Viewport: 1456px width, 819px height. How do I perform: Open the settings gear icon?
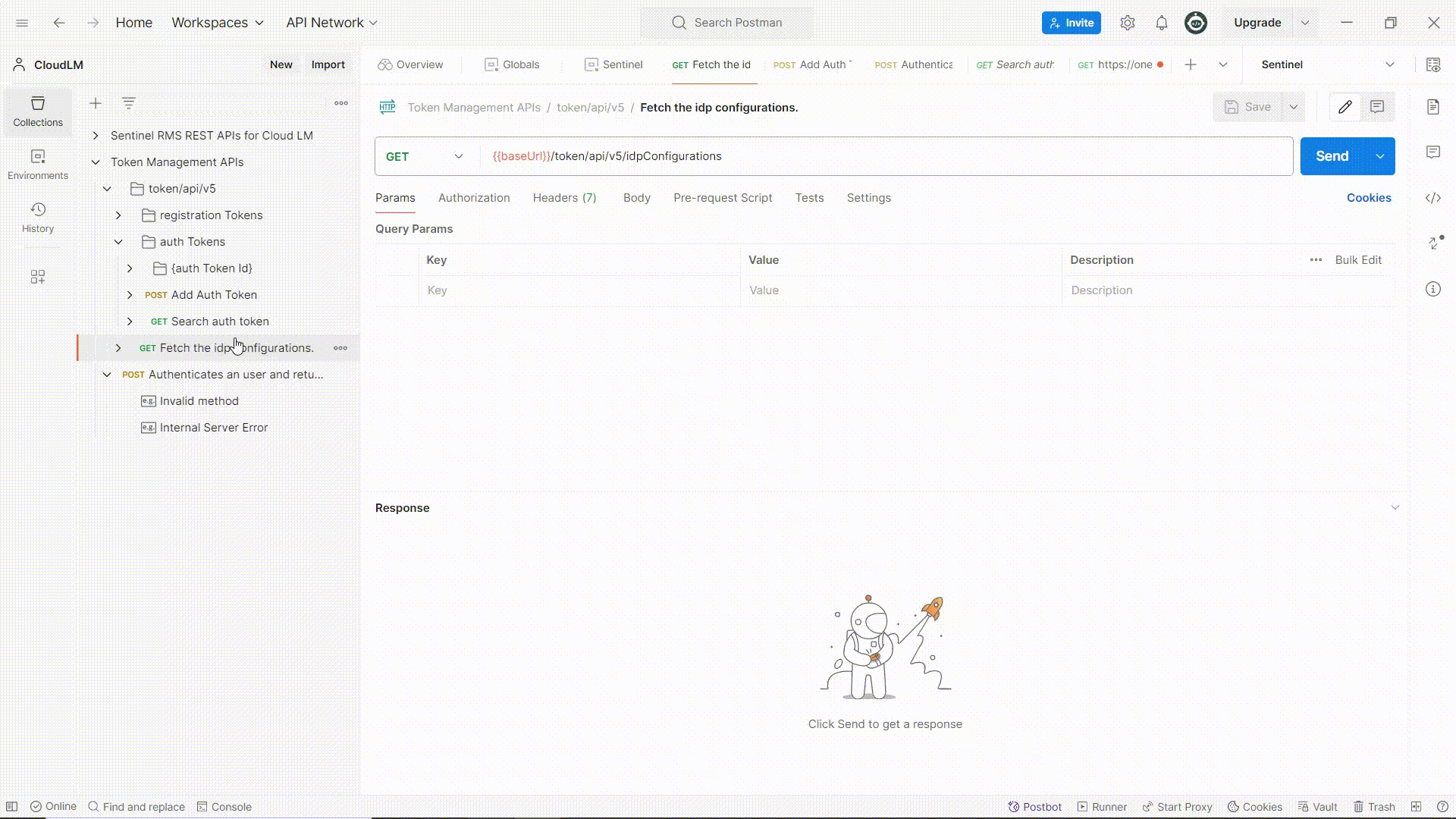(x=1128, y=23)
